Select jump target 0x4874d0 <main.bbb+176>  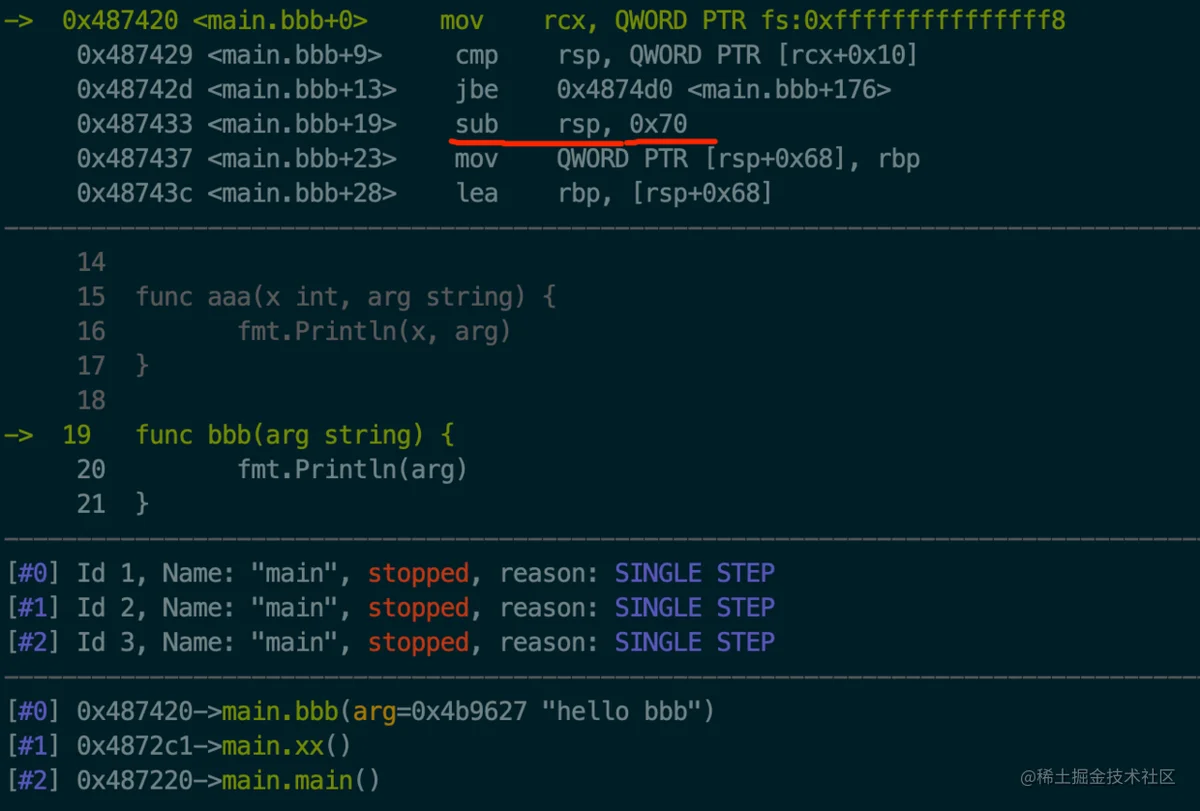pyautogui.click(x=724, y=90)
